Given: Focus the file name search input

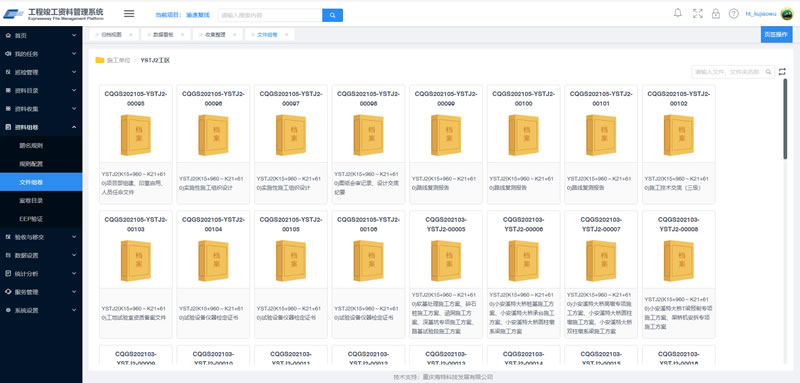Looking at the screenshot, I should point(728,72).
